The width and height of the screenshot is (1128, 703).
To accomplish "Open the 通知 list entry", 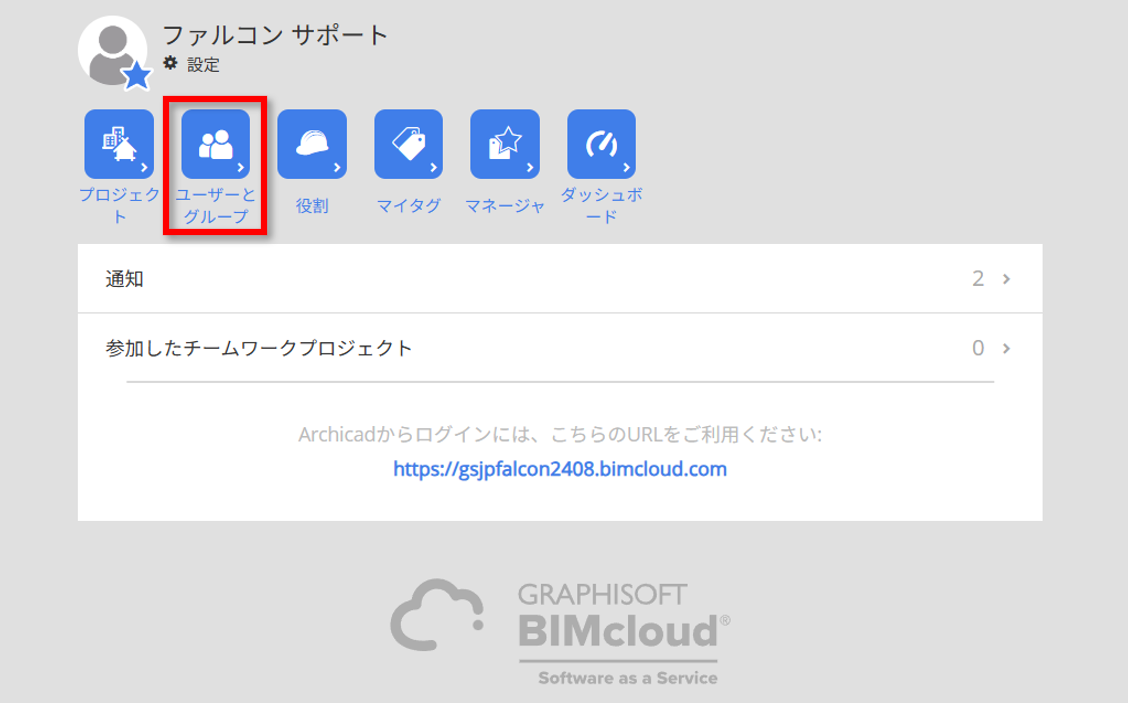I will 125,279.
